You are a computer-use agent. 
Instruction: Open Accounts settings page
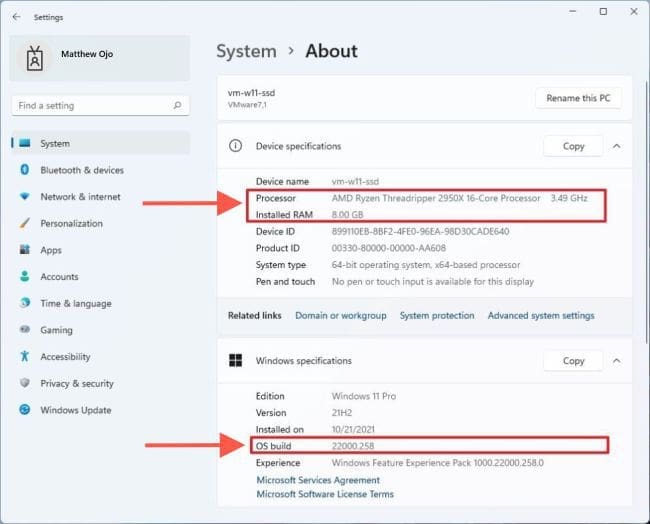(59, 277)
